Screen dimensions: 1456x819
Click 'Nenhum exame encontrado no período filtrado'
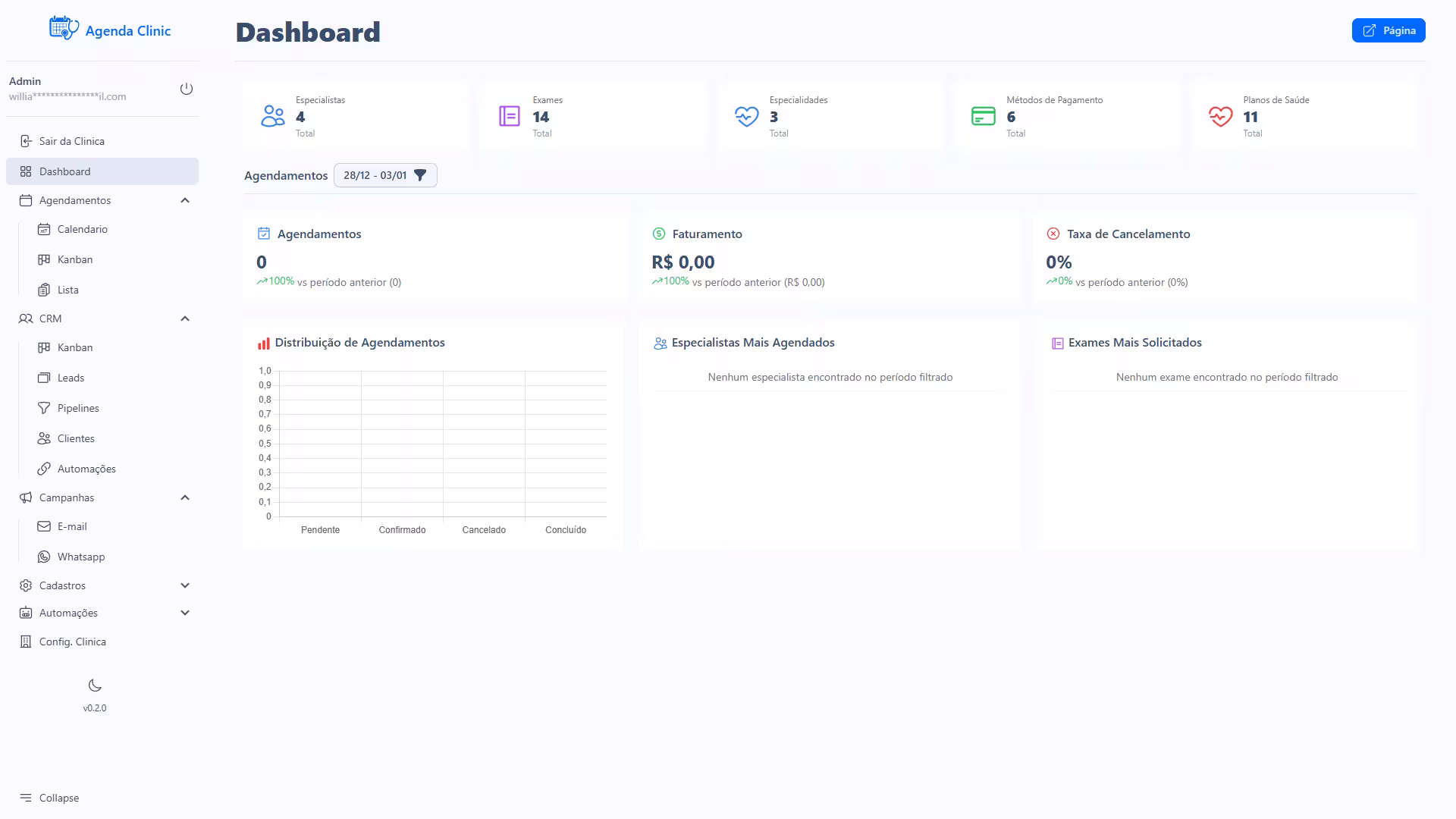click(x=1227, y=377)
